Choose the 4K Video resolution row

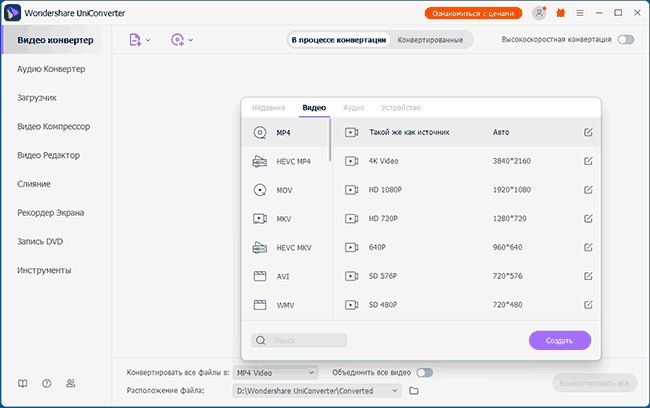coord(467,161)
